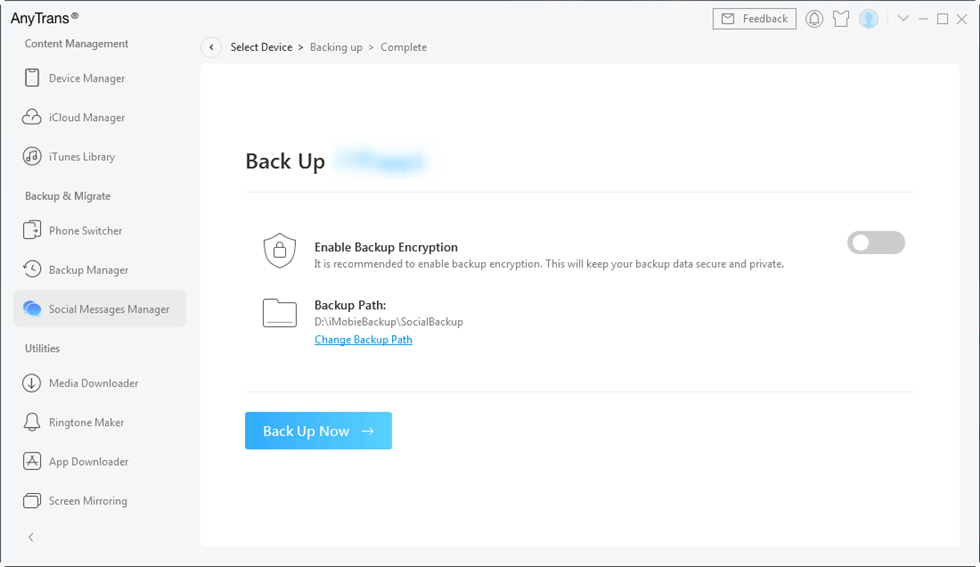This screenshot has width=980, height=567.
Task: Open the App Downloader store icon
Action: pos(32,461)
